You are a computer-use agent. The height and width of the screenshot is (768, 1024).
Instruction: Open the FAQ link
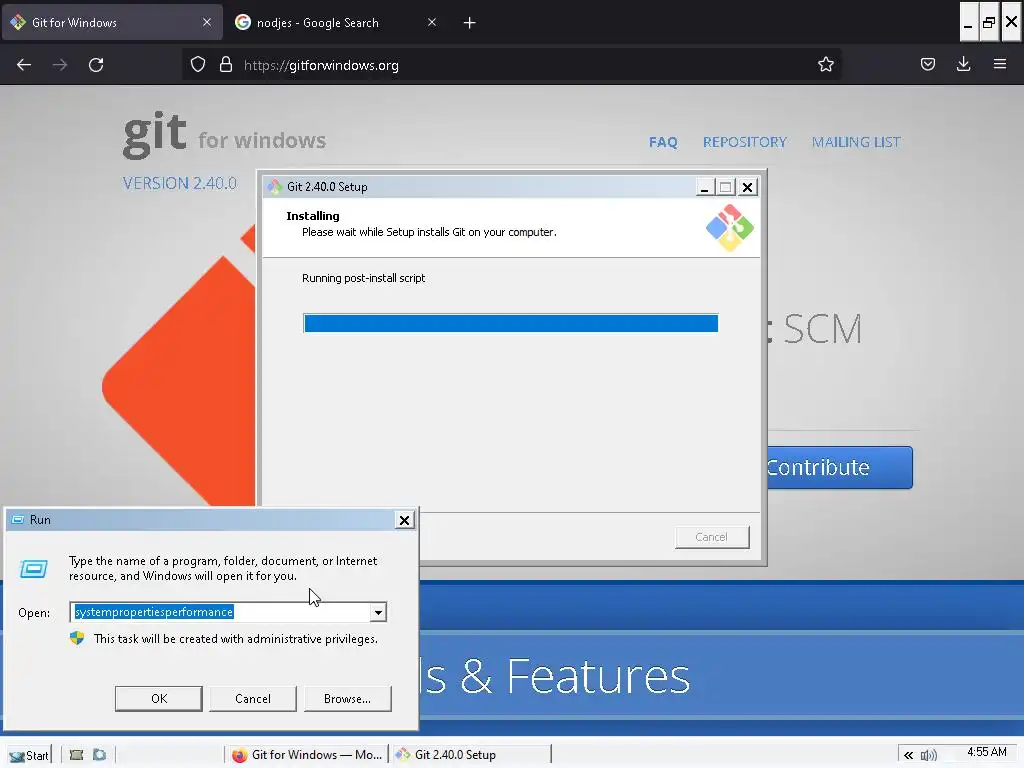tap(663, 142)
